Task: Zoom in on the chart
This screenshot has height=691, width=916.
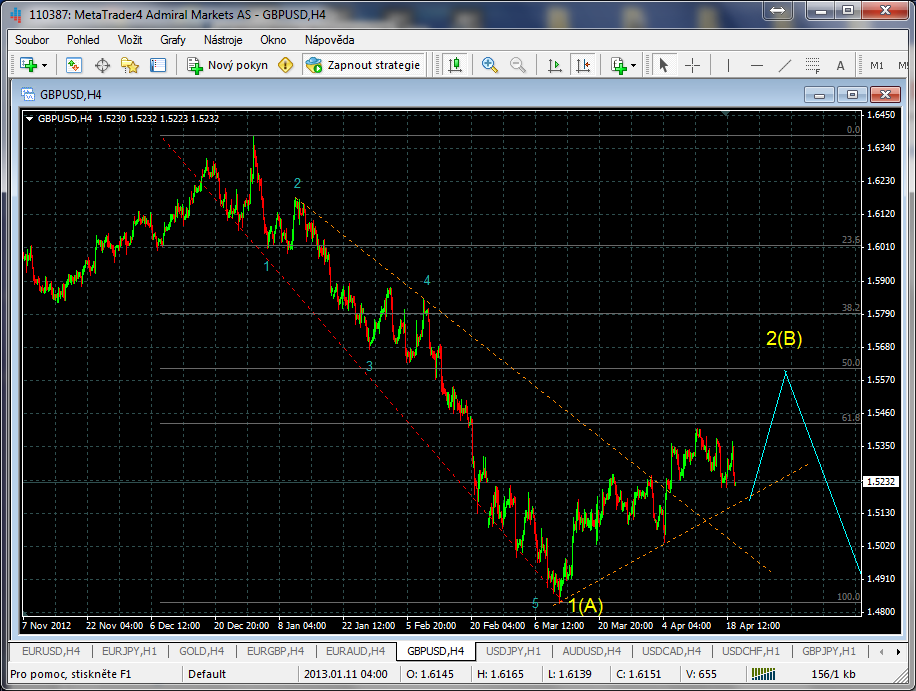Action: 490,65
